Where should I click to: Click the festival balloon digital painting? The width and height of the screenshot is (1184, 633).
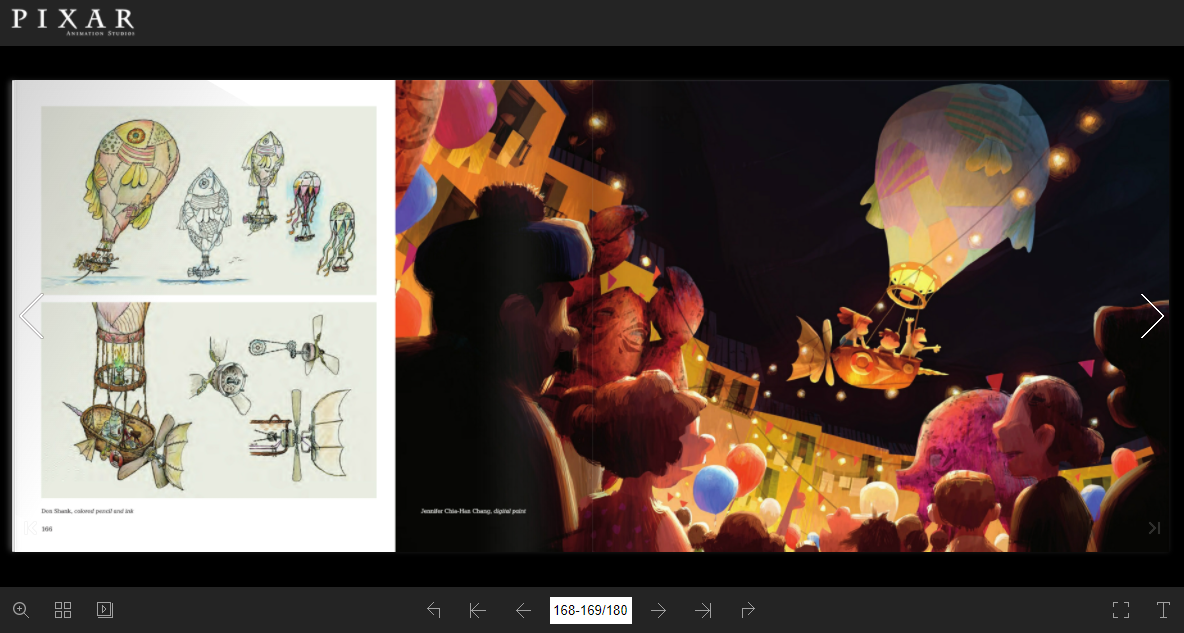[x=782, y=316]
